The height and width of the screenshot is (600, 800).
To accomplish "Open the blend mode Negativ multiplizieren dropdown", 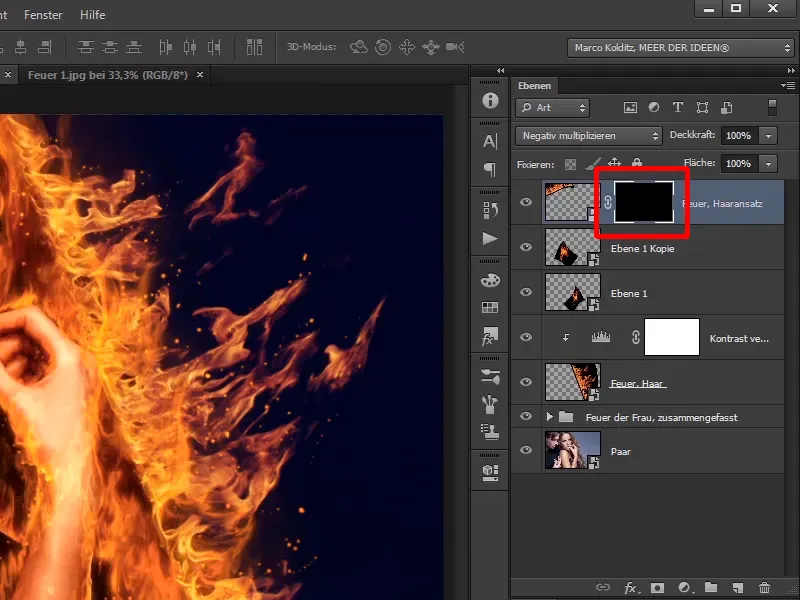I will click(x=589, y=136).
